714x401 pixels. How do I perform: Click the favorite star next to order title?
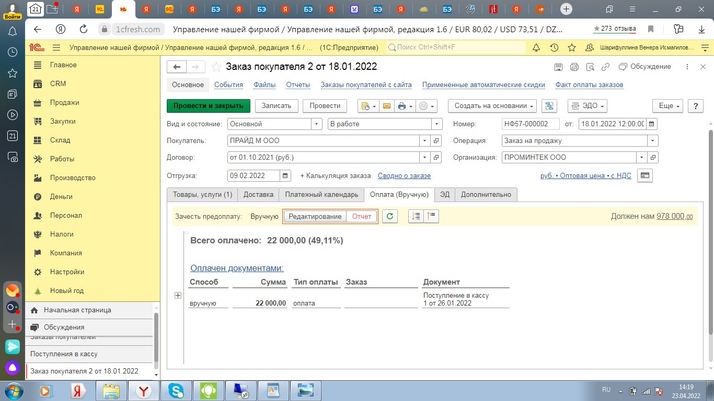coord(216,67)
